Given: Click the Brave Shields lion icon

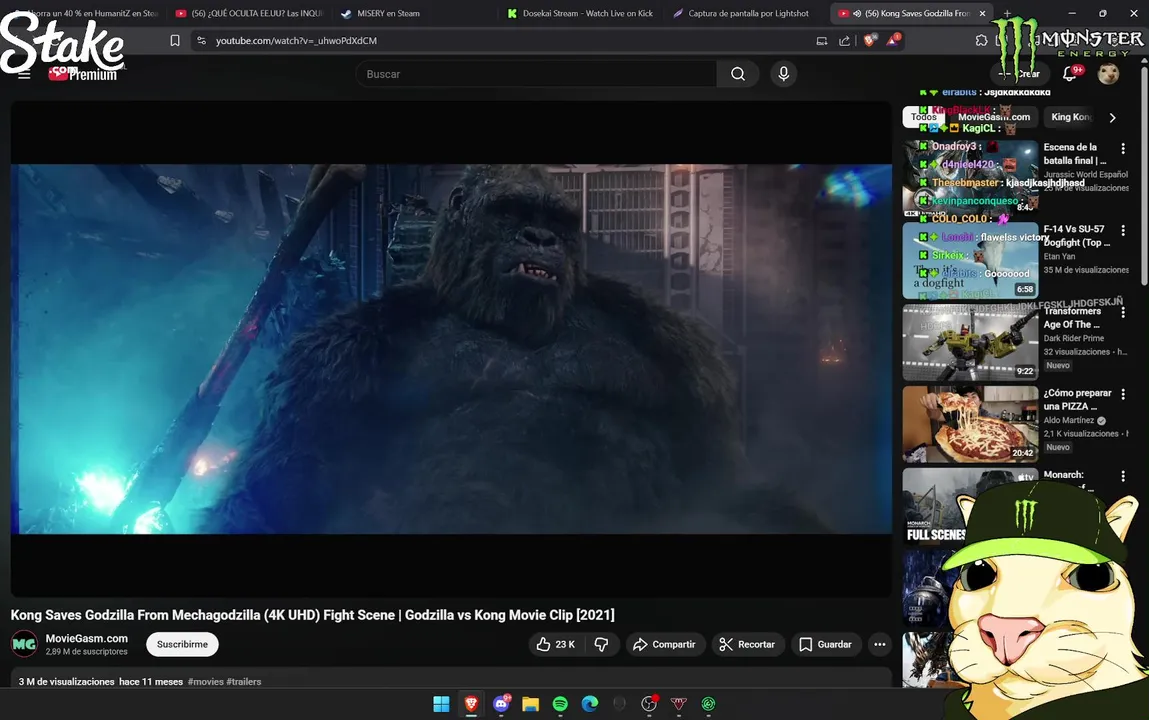Looking at the screenshot, I should click(x=870, y=41).
